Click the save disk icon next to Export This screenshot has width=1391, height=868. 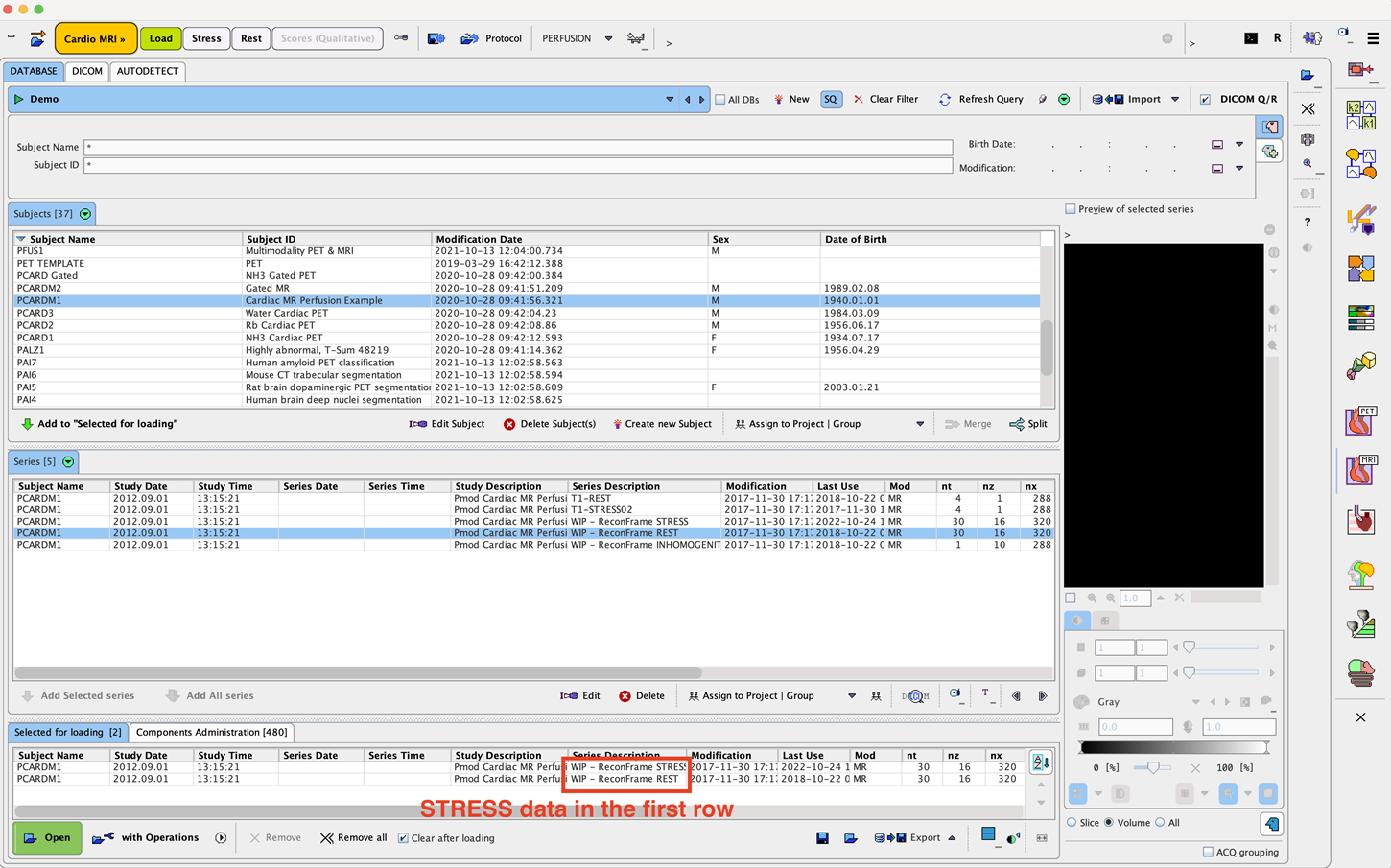coord(822,838)
